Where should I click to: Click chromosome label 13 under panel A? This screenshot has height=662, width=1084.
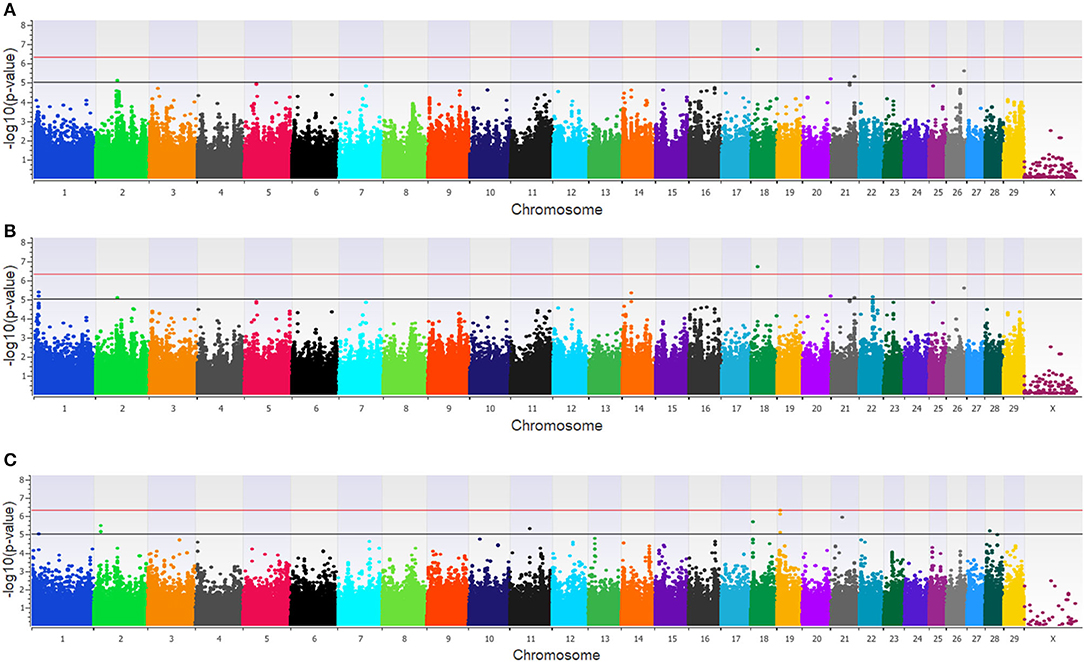[x=605, y=193]
